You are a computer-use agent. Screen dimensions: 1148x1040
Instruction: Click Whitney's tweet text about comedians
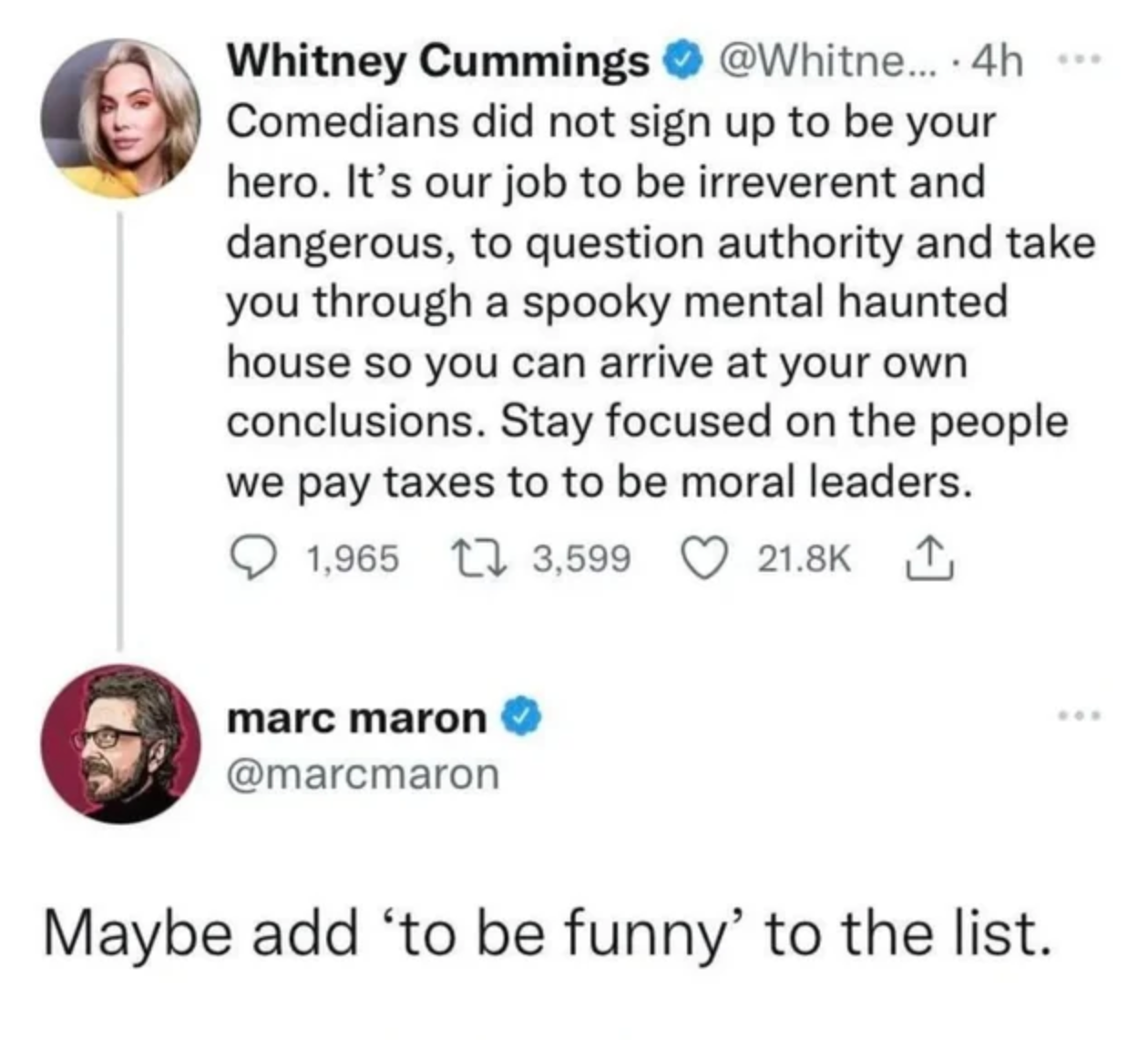(x=638, y=301)
